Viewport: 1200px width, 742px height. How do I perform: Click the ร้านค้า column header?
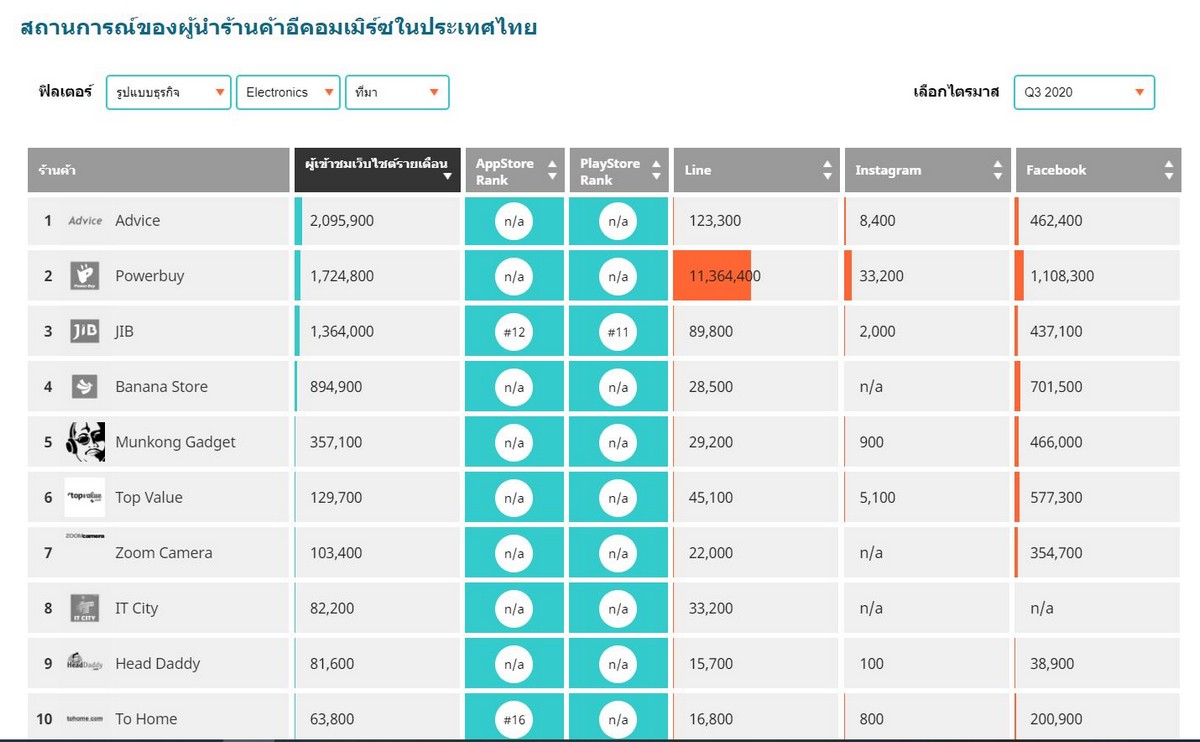[158, 170]
